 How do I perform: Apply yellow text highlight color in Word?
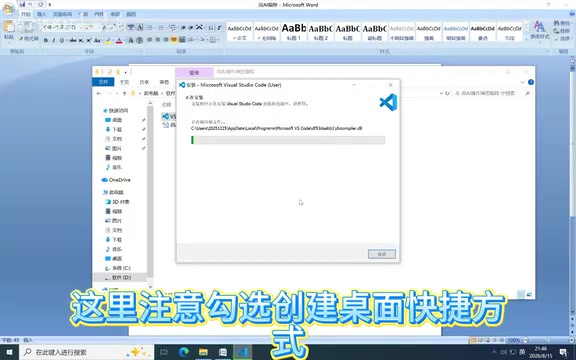click(x=108, y=40)
